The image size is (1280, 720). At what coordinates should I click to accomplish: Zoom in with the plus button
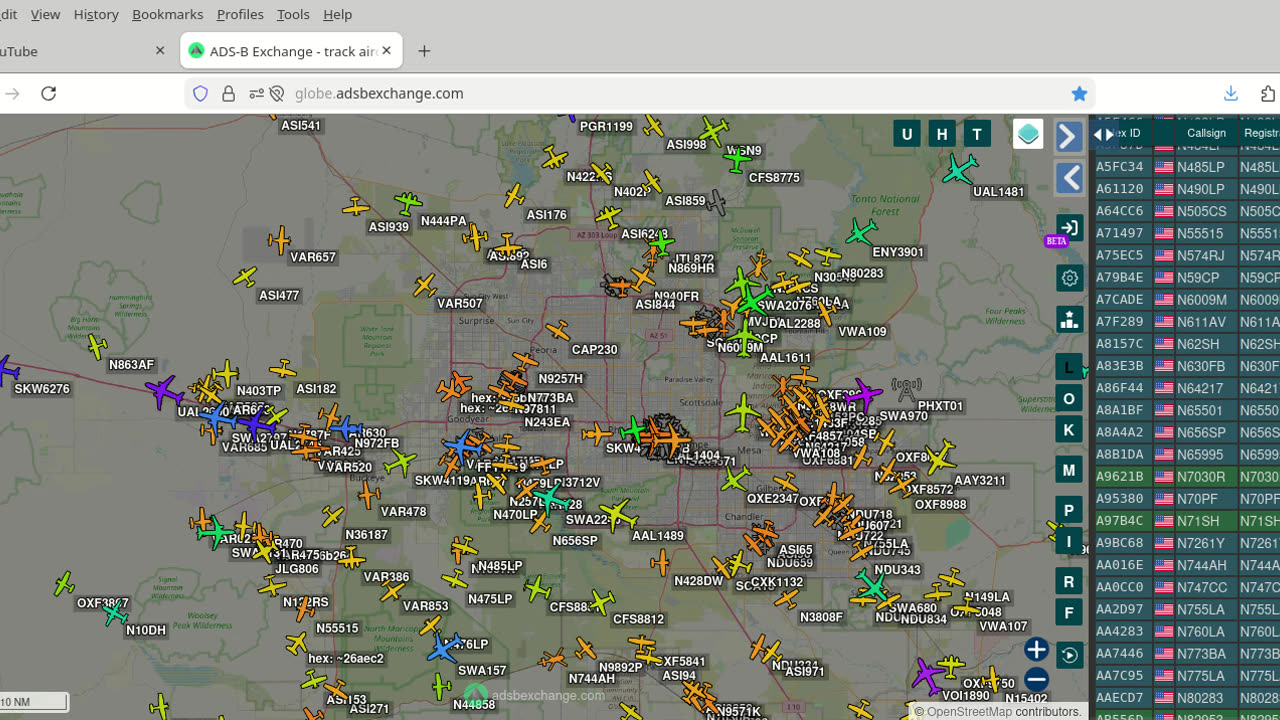1036,650
